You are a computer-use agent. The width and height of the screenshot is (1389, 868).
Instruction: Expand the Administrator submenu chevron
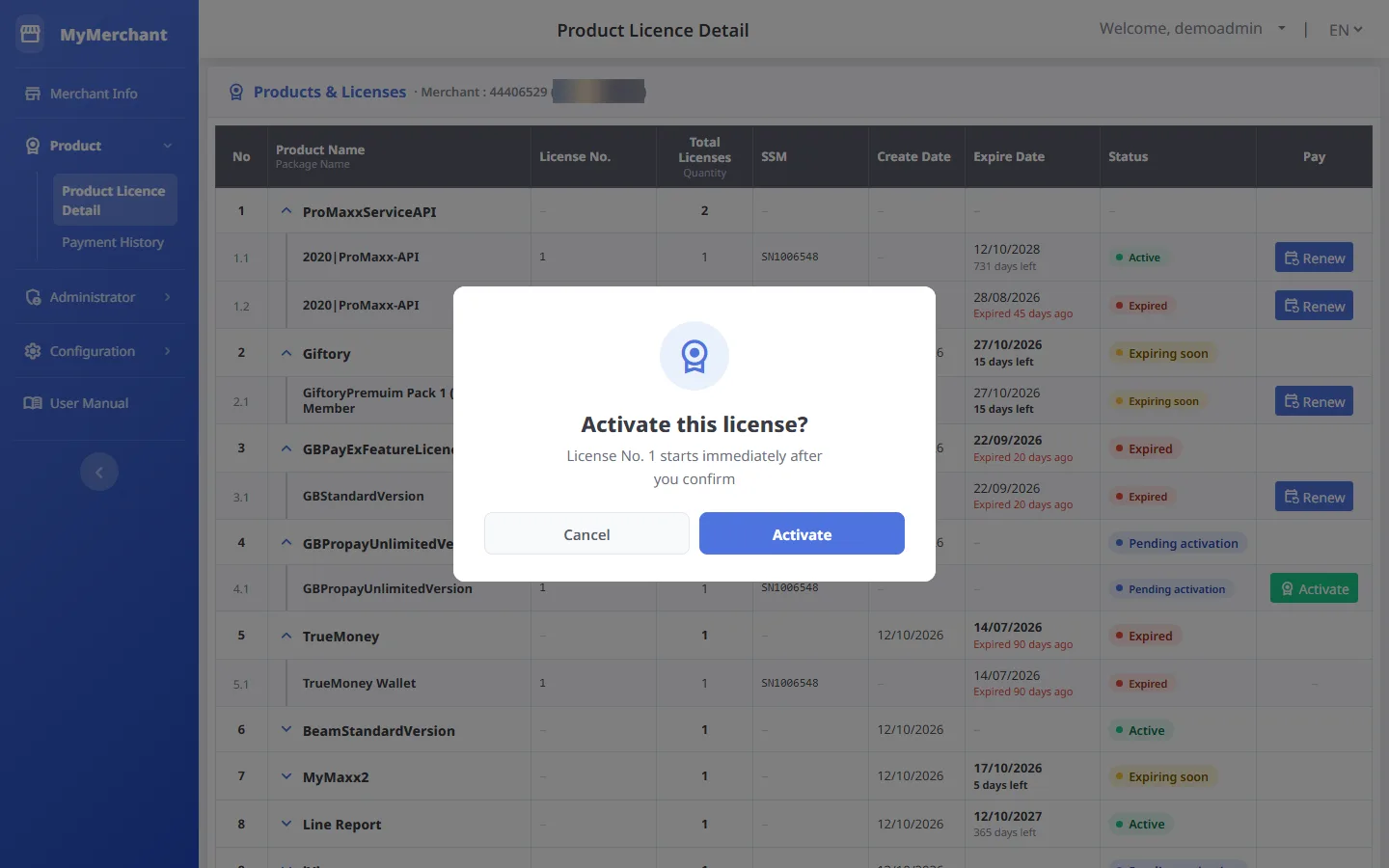pos(168,297)
